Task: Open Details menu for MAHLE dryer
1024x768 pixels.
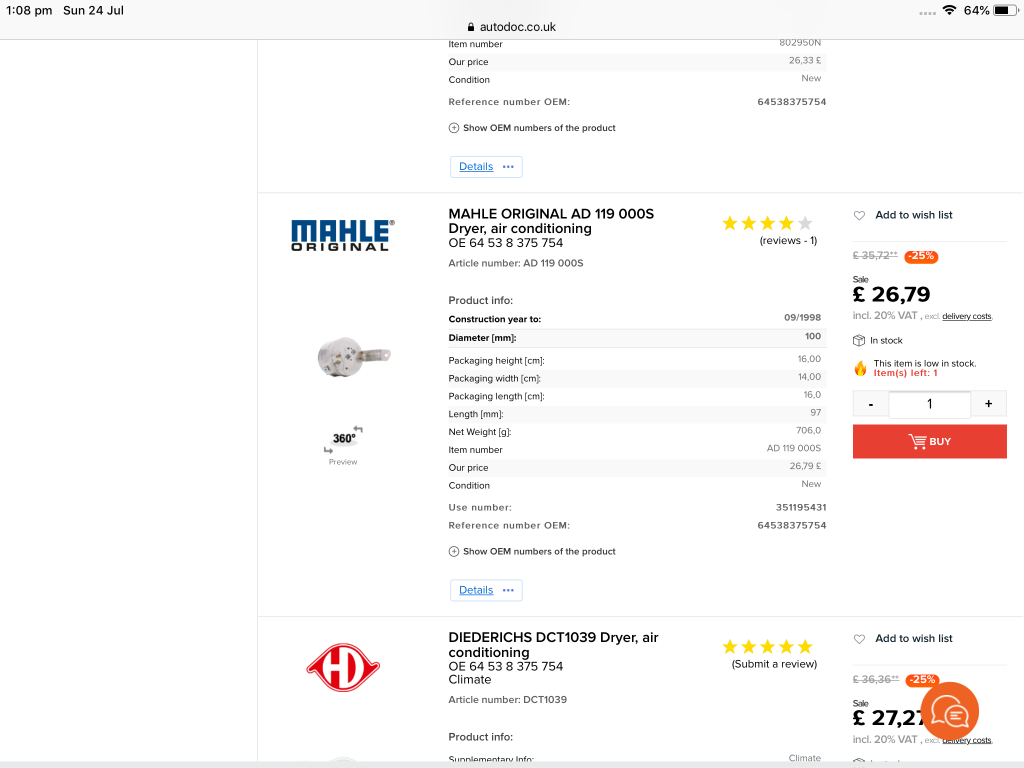Action: point(486,590)
